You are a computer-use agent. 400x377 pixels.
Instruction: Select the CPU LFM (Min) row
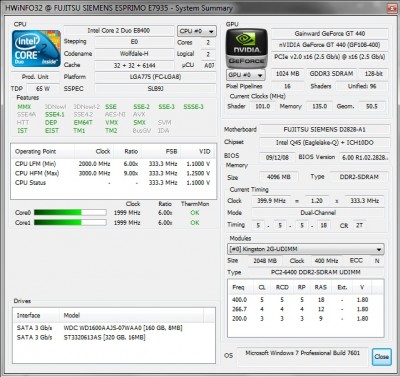113,164
